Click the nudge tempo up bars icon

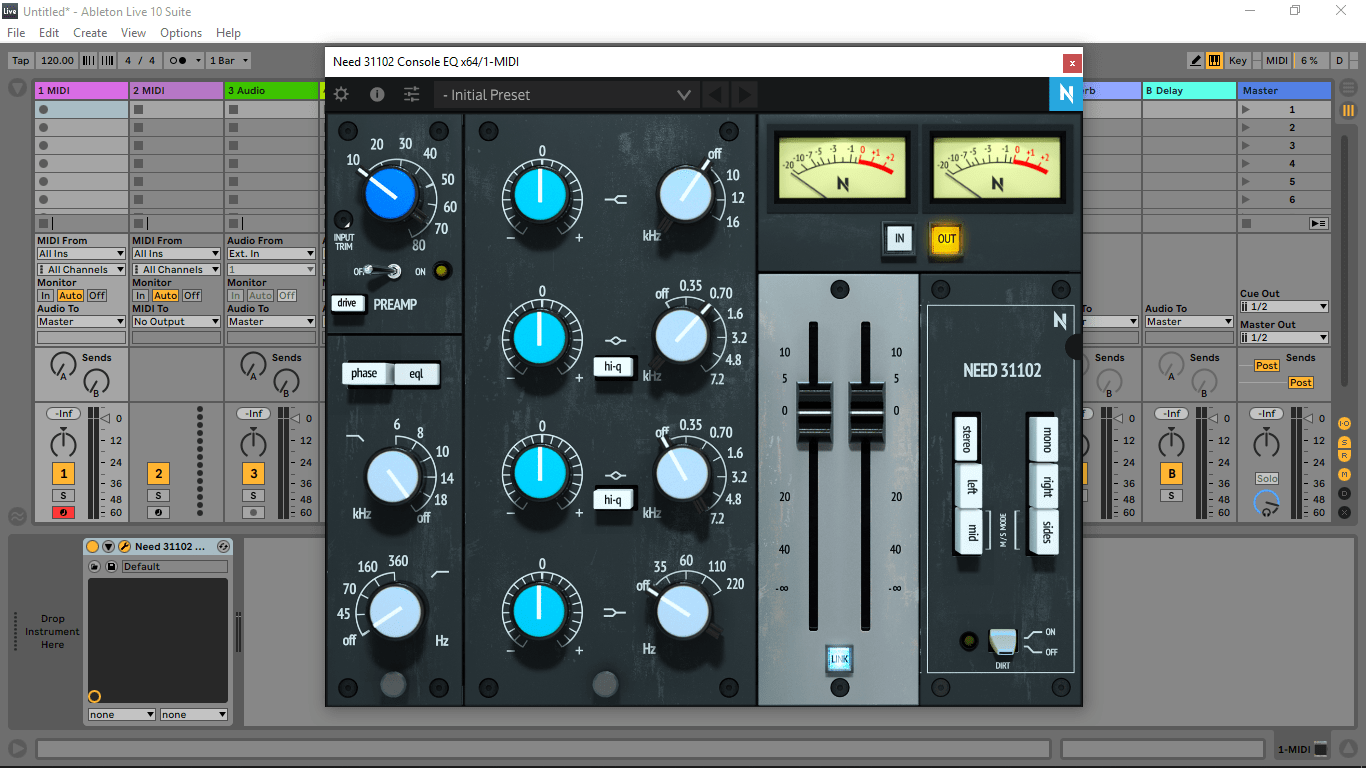105,60
